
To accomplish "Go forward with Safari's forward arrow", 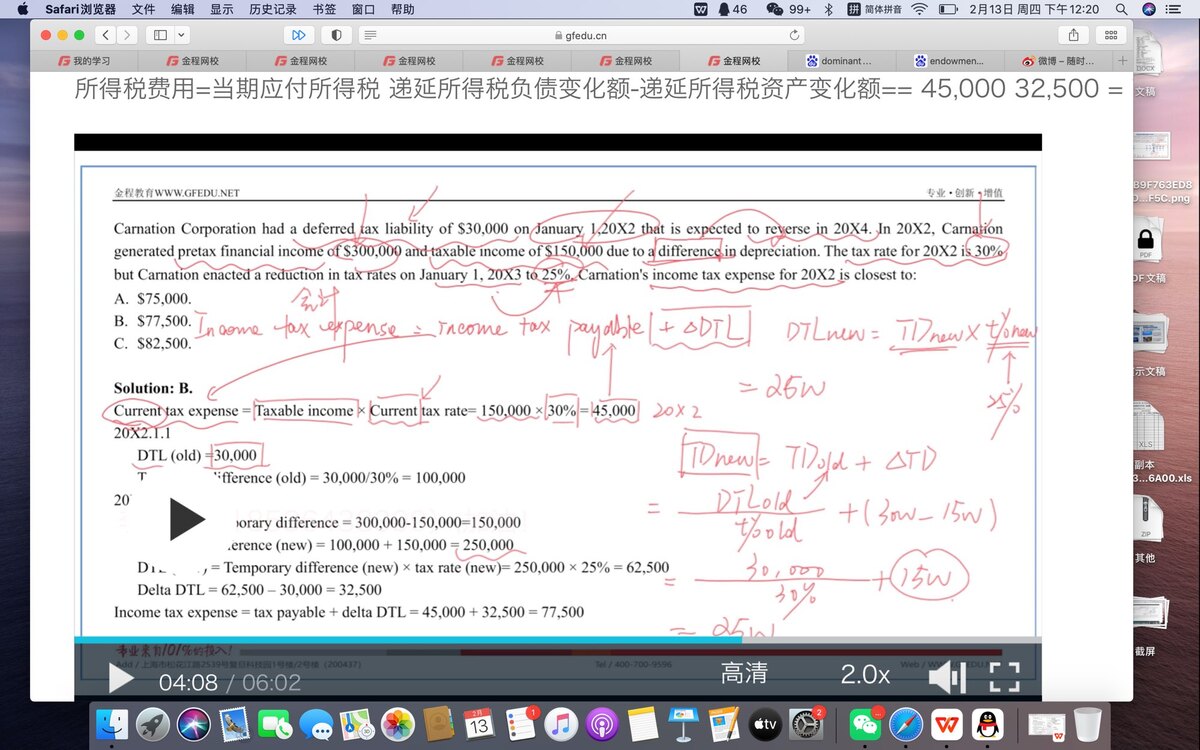I will (x=128, y=35).
